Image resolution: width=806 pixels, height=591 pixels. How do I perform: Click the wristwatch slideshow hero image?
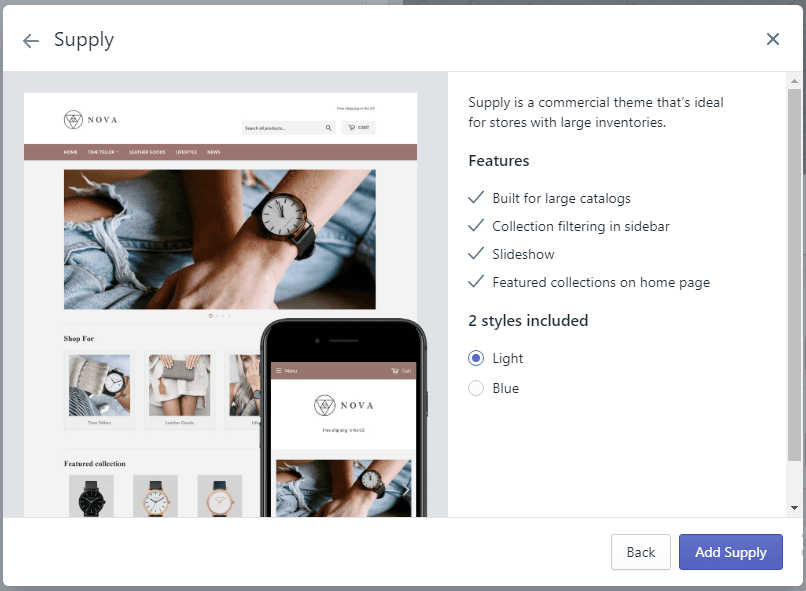tap(219, 239)
